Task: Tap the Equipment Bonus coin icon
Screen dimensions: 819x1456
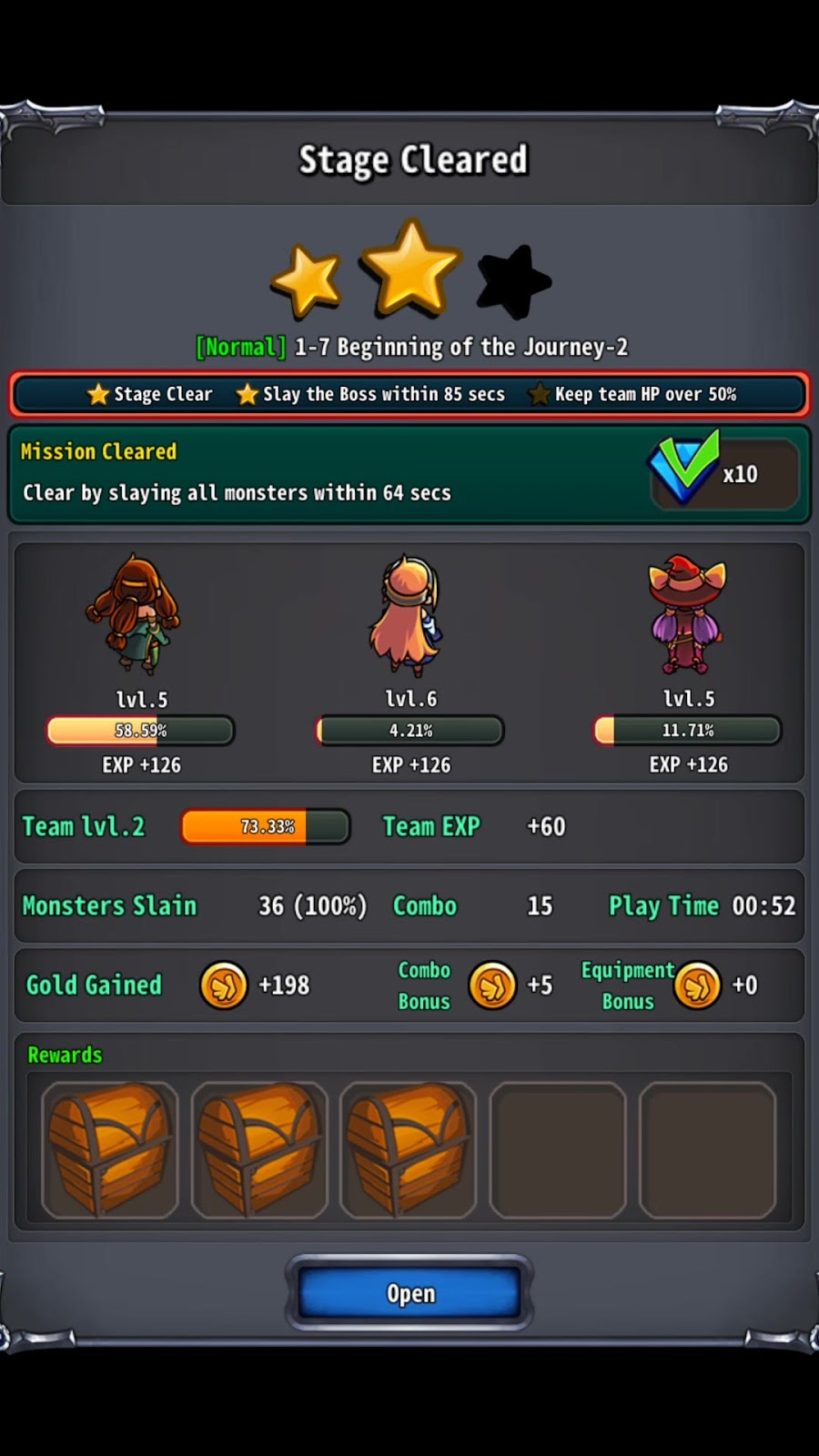Action: click(x=698, y=985)
